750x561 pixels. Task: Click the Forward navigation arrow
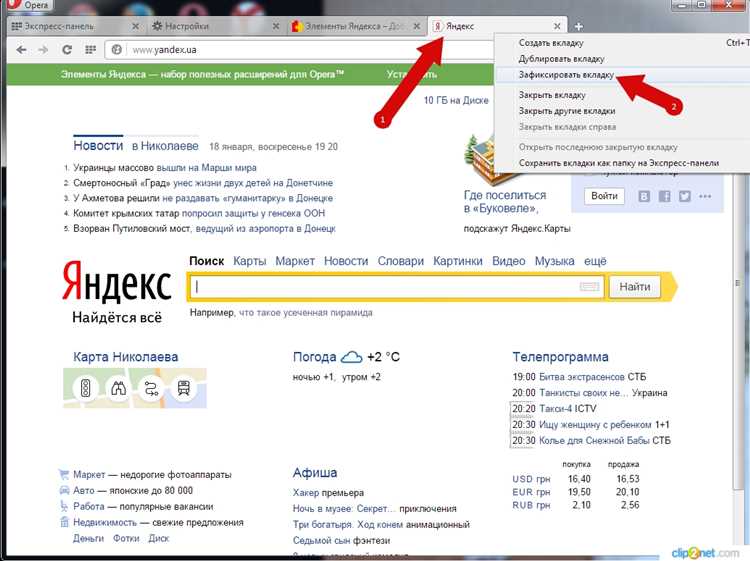pyautogui.click(x=43, y=49)
